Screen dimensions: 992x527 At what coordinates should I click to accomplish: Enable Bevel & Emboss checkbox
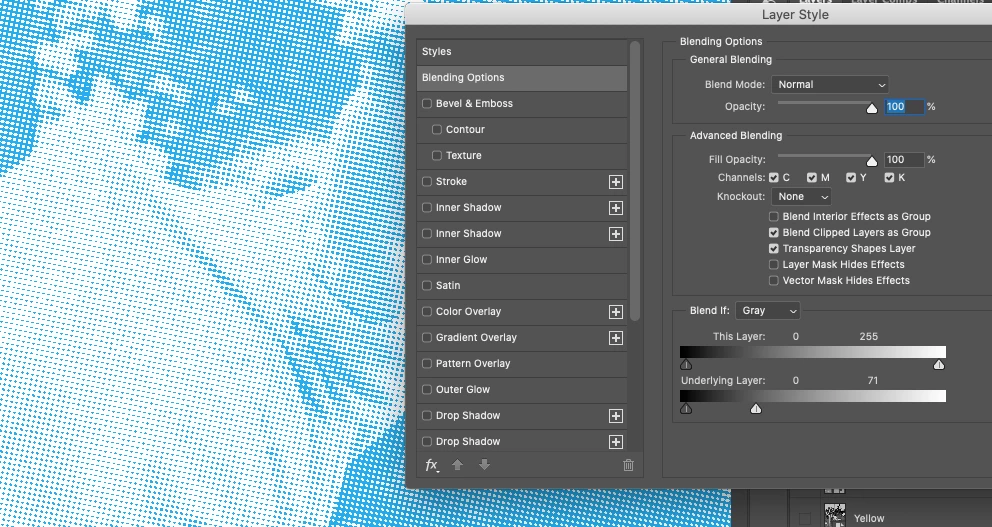[x=427, y=104]
